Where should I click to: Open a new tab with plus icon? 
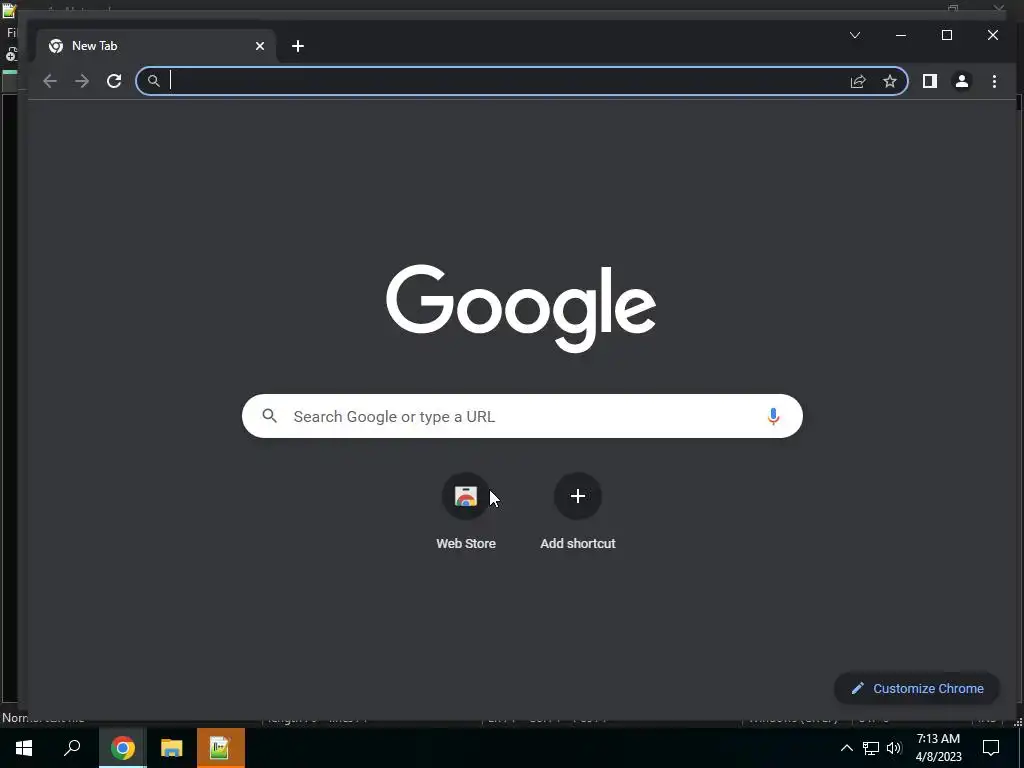[298, 46]
